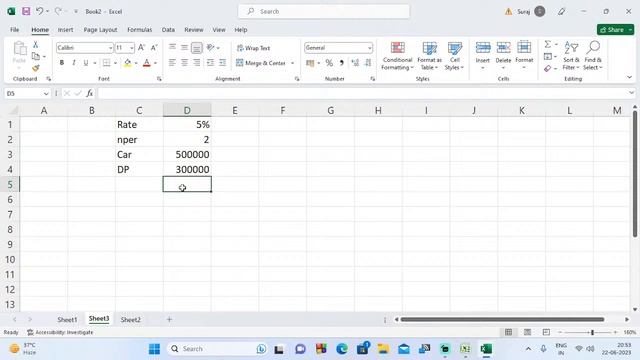Click Decrease Decimal icon
Screen dimensions: 640x360
coord(368,63)
